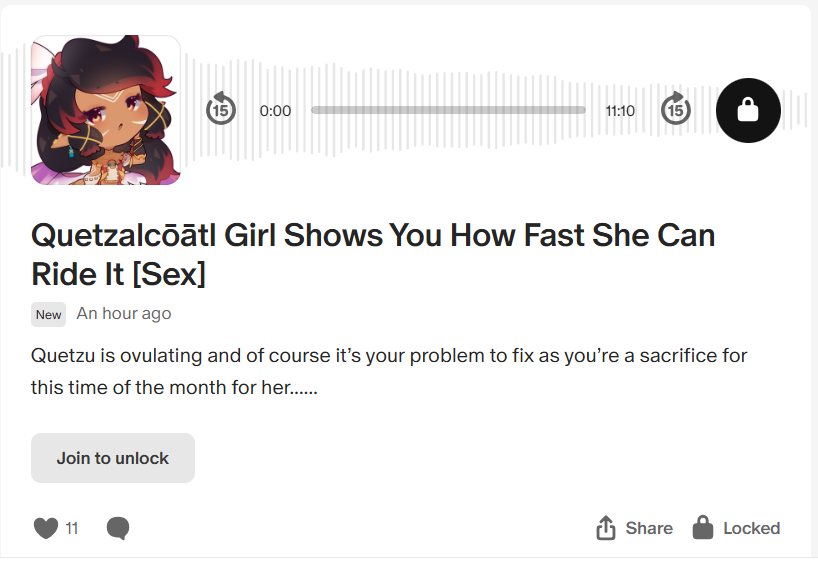Open the anime character post thumbnail

(106, 110)
